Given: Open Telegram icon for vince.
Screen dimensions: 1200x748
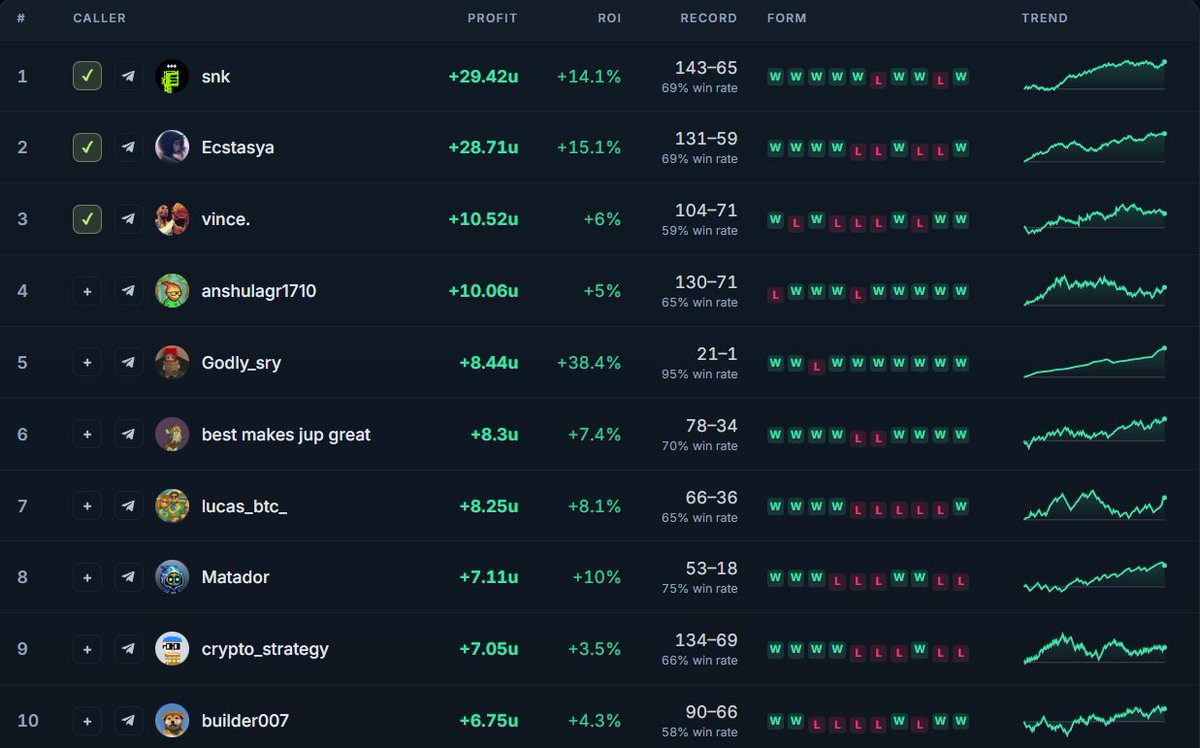Looking at the screenshot, I should (x=128, y=219).
